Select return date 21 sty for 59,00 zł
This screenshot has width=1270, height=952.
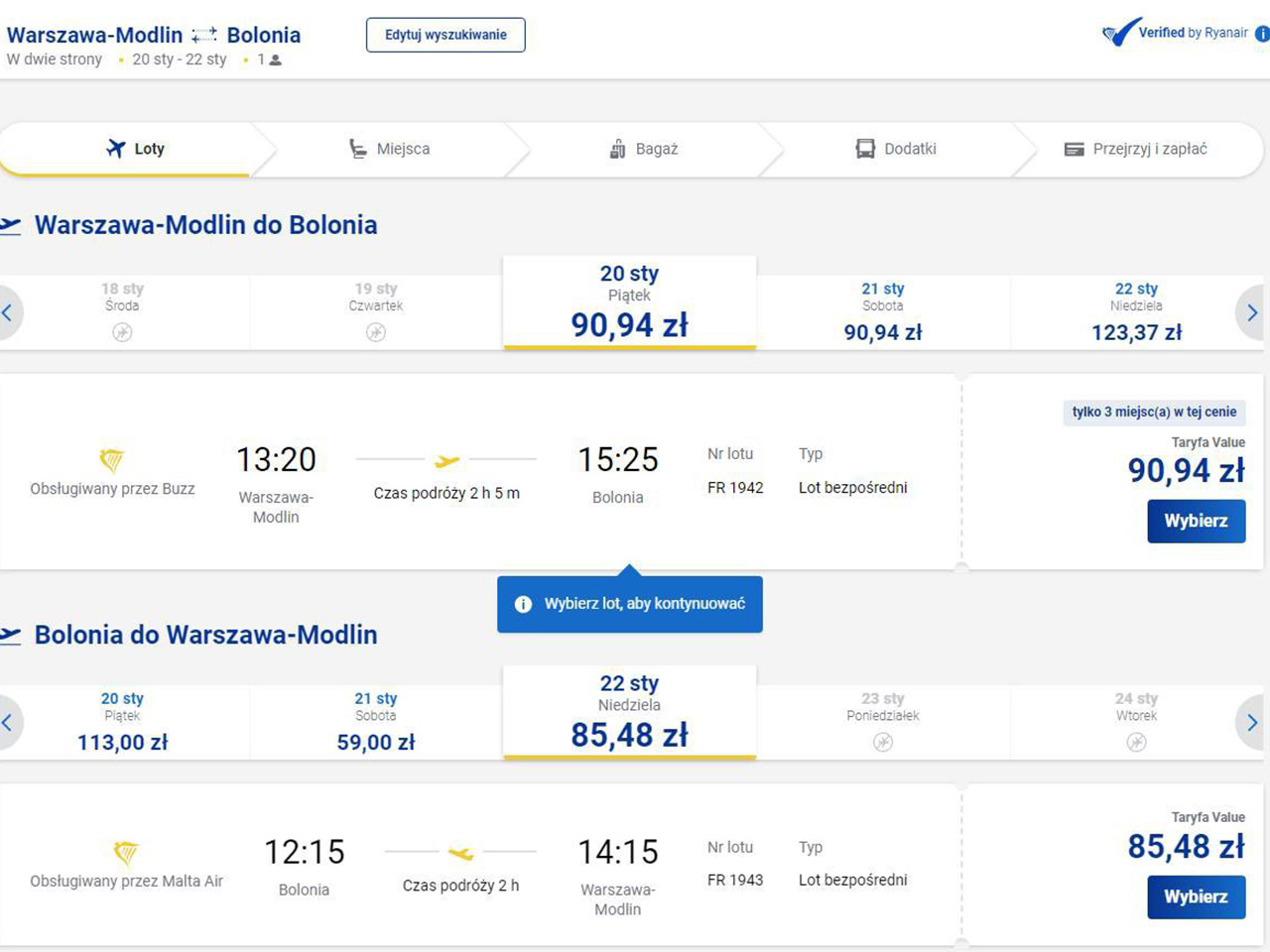[x=376, y=722]
